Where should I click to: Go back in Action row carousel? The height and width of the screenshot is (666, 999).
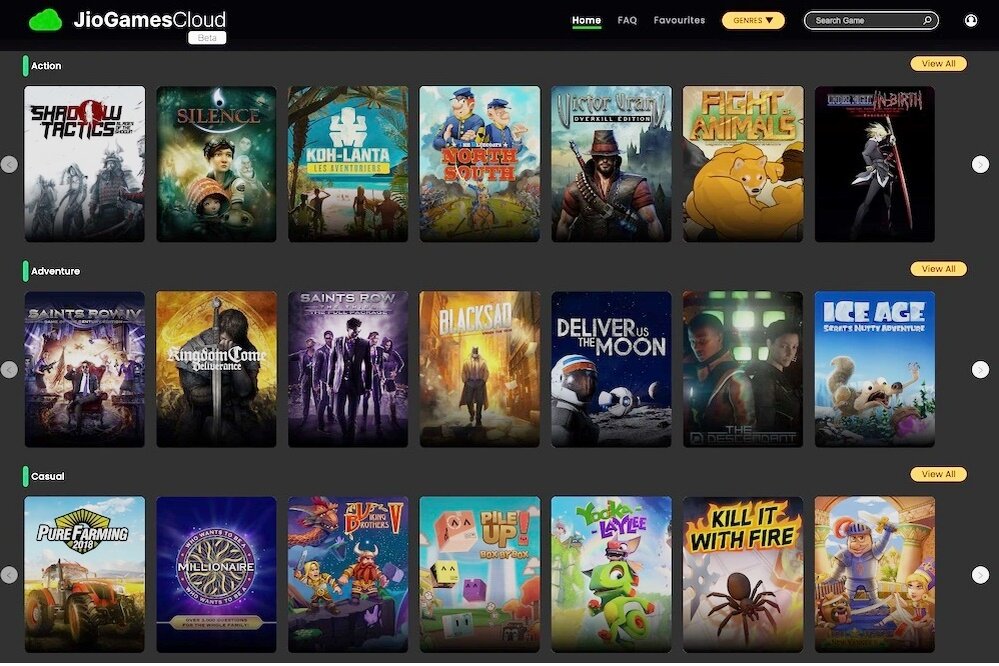pyautogui.click(x=9, y=164)
